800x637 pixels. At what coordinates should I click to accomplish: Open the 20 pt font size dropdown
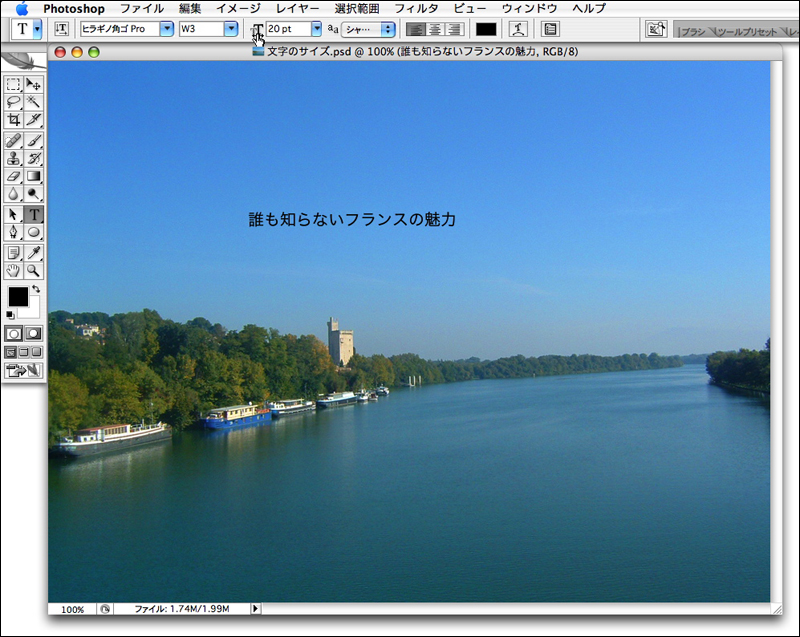point(317,29)
